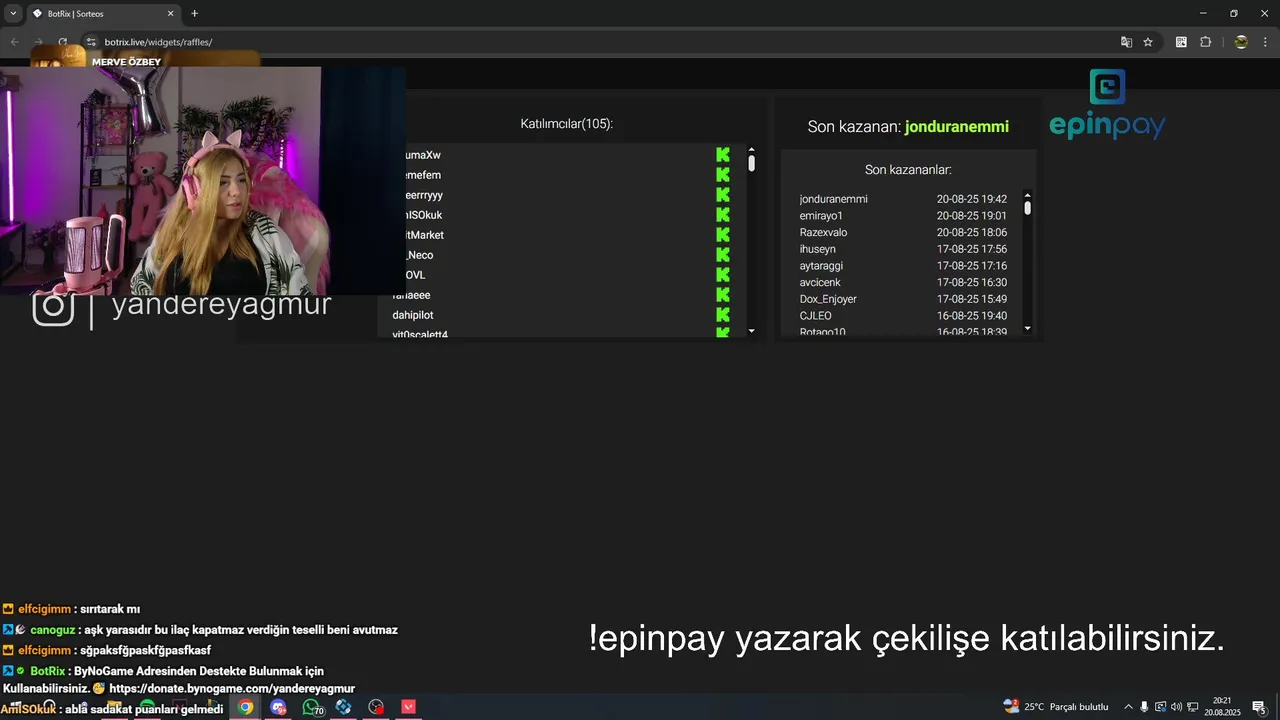Click the Kick icon beside dahipilot

(723, 315)
